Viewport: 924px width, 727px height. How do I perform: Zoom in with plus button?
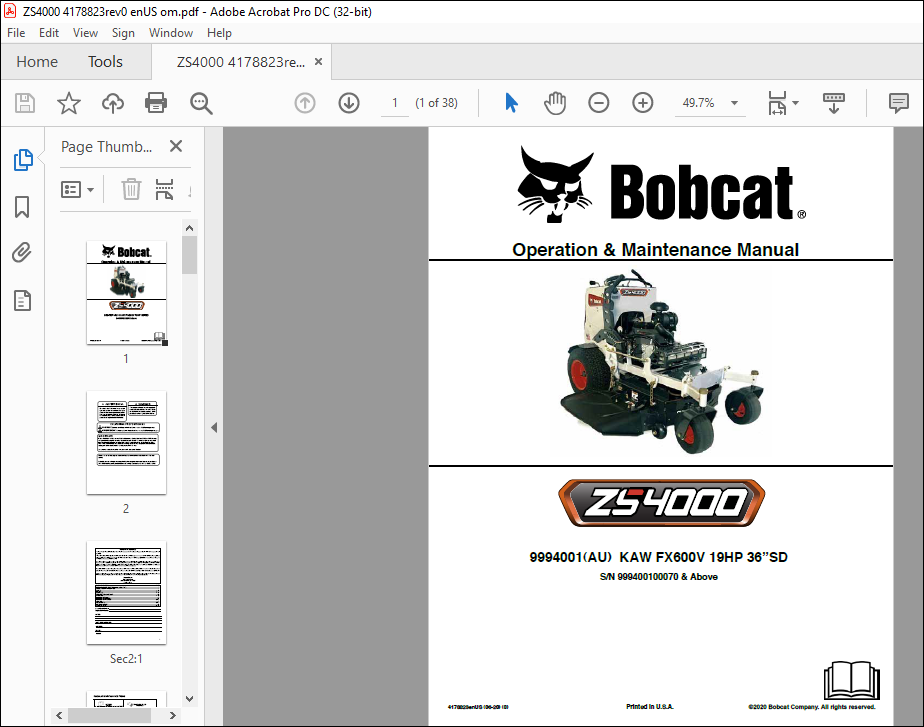pyautogui.click(x=642, y=103)
